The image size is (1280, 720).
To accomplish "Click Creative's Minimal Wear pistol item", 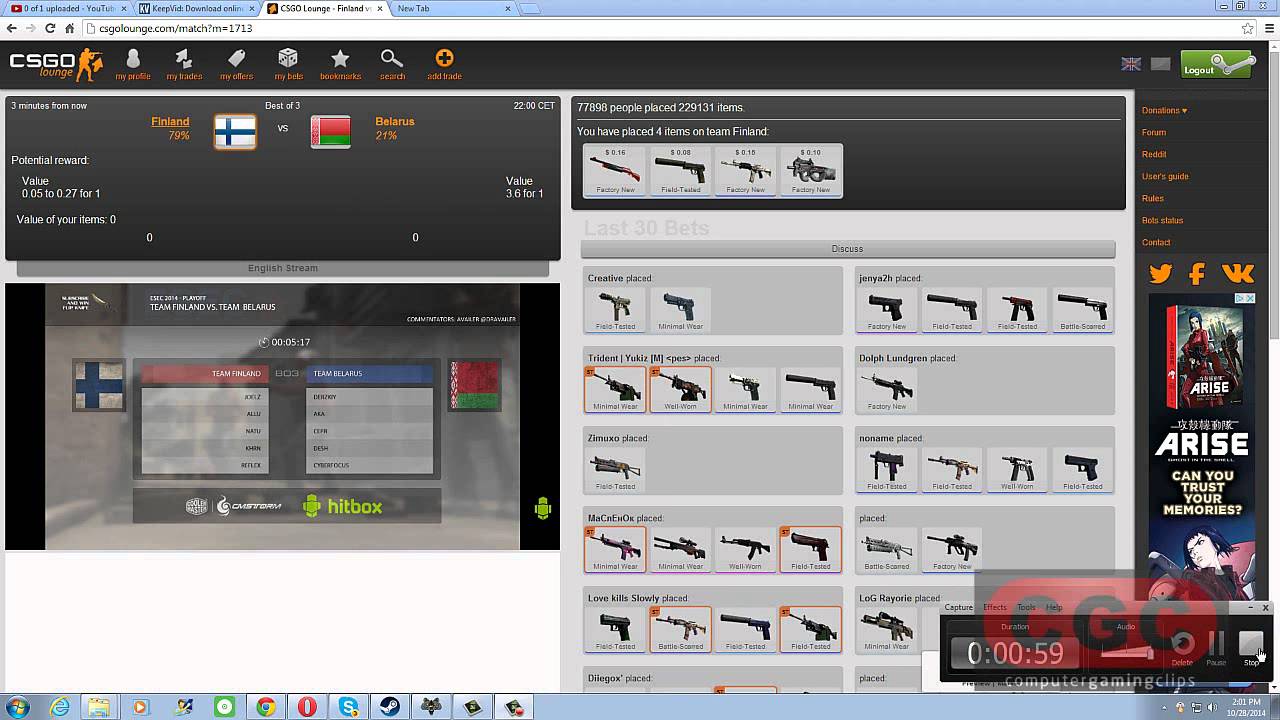I will (680, 309).
